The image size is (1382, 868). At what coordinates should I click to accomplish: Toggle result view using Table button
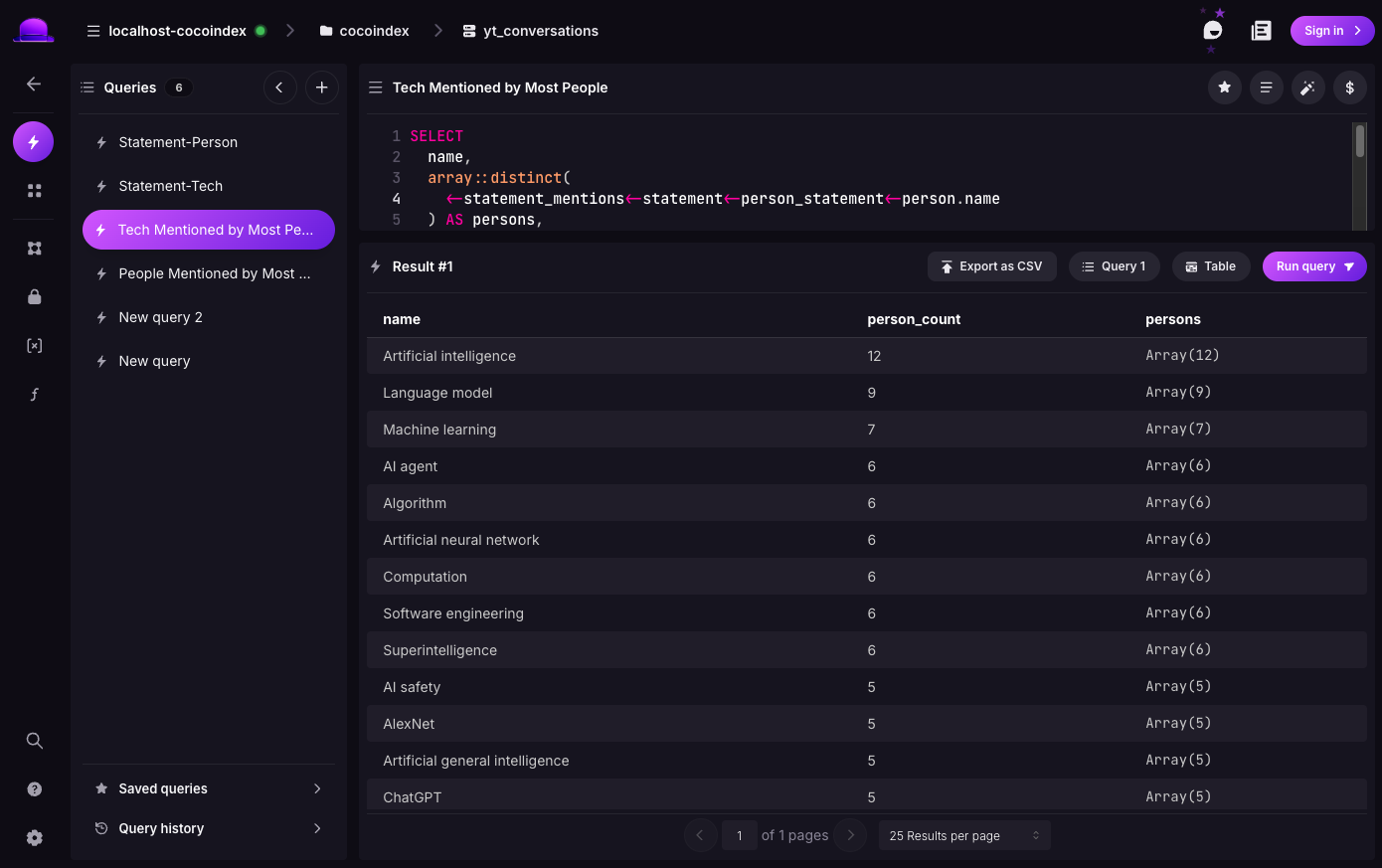(x=1211, y=266)
